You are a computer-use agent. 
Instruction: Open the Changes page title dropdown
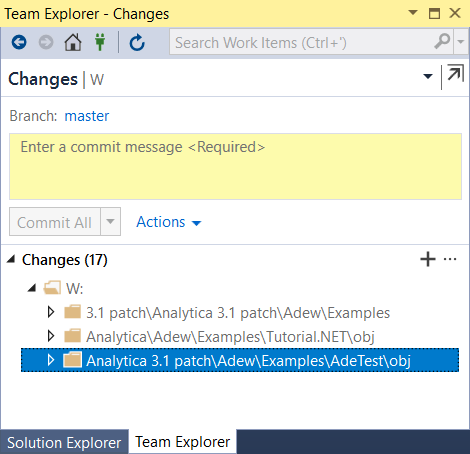428,76
